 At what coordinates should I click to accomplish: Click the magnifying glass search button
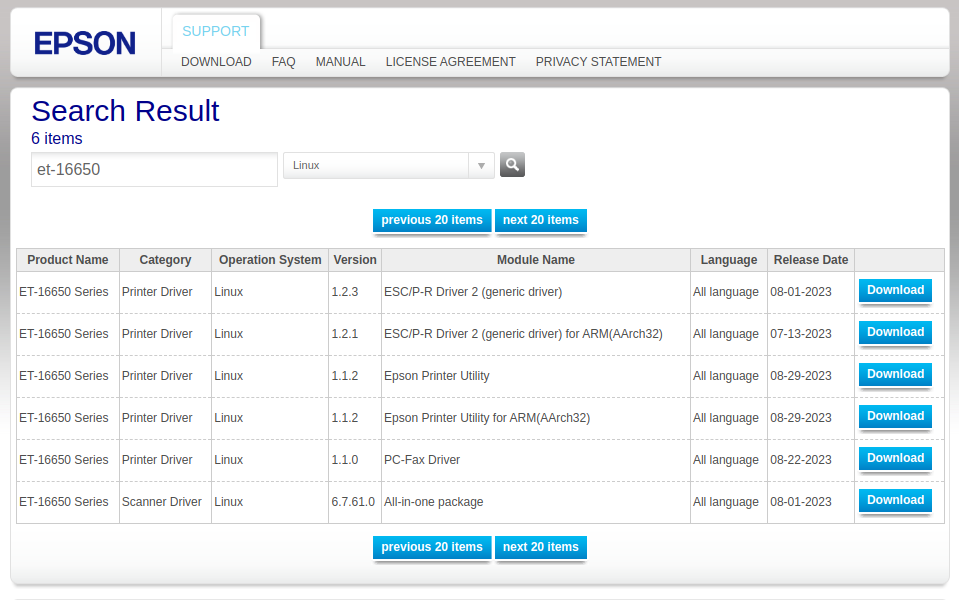pyautogui.click(x=513, y=165)
